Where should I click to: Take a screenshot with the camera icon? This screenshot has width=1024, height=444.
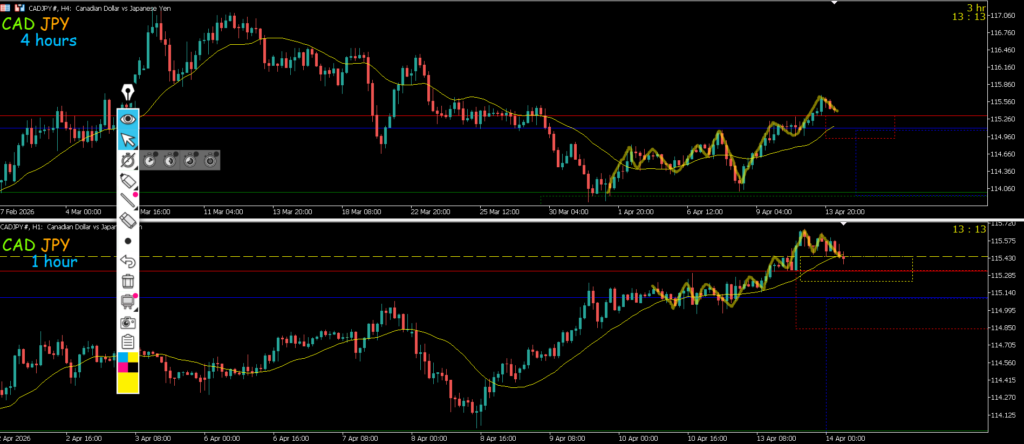[127, 323]
